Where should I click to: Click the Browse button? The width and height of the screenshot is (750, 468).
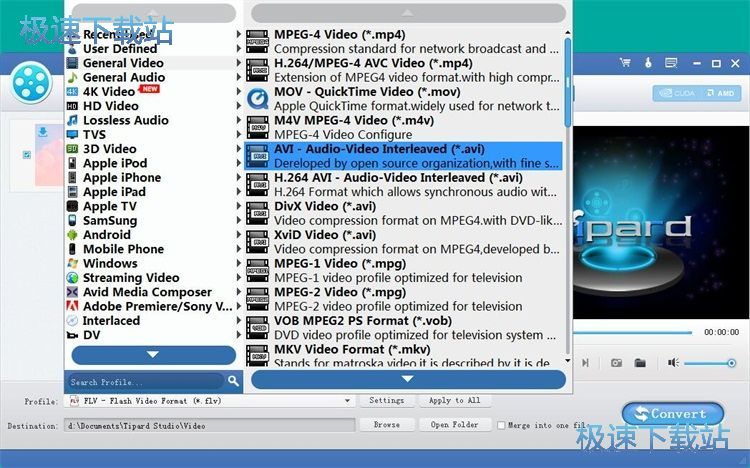coord(386,424)
